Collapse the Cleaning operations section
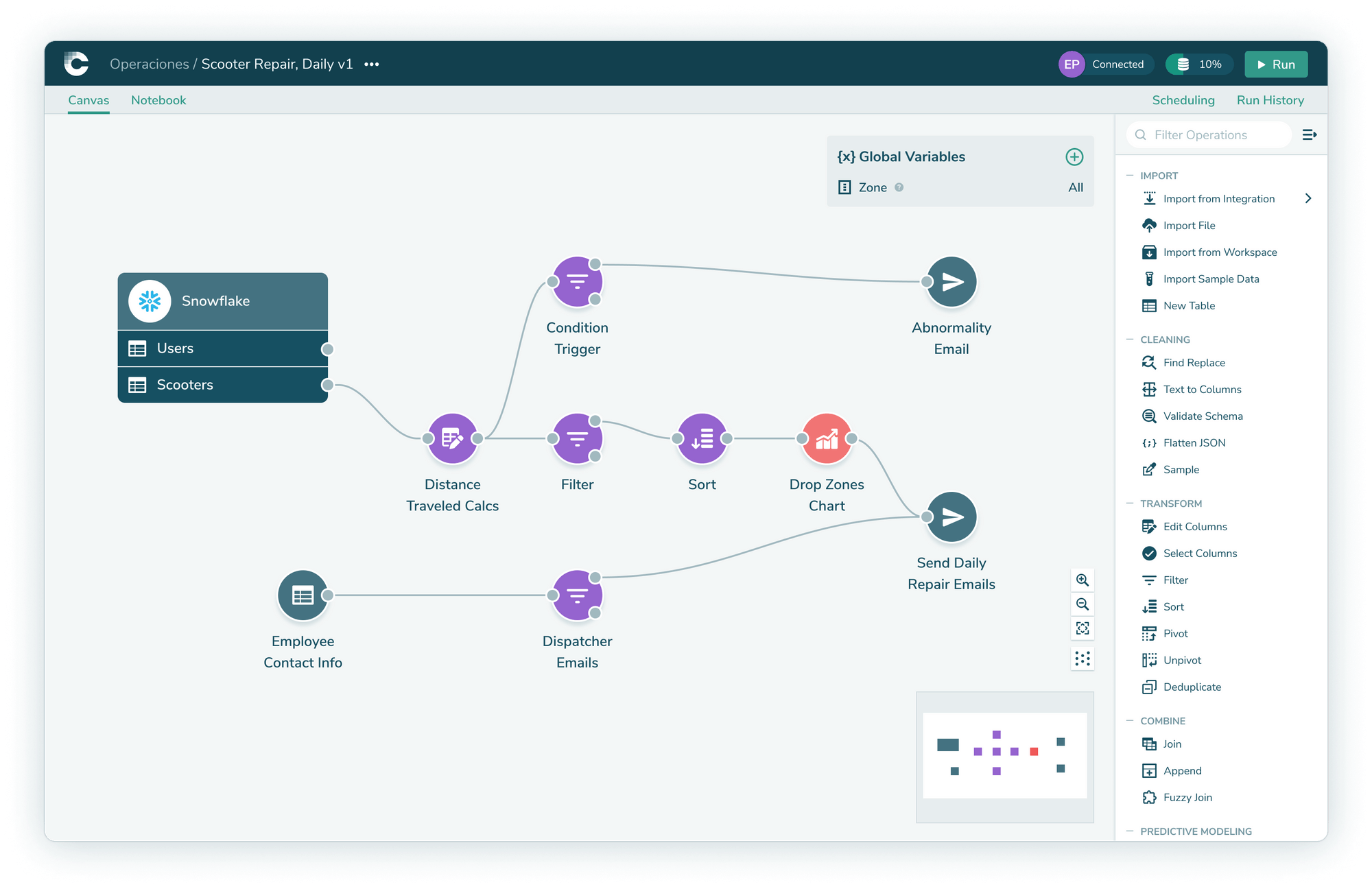 [1129, 339]
